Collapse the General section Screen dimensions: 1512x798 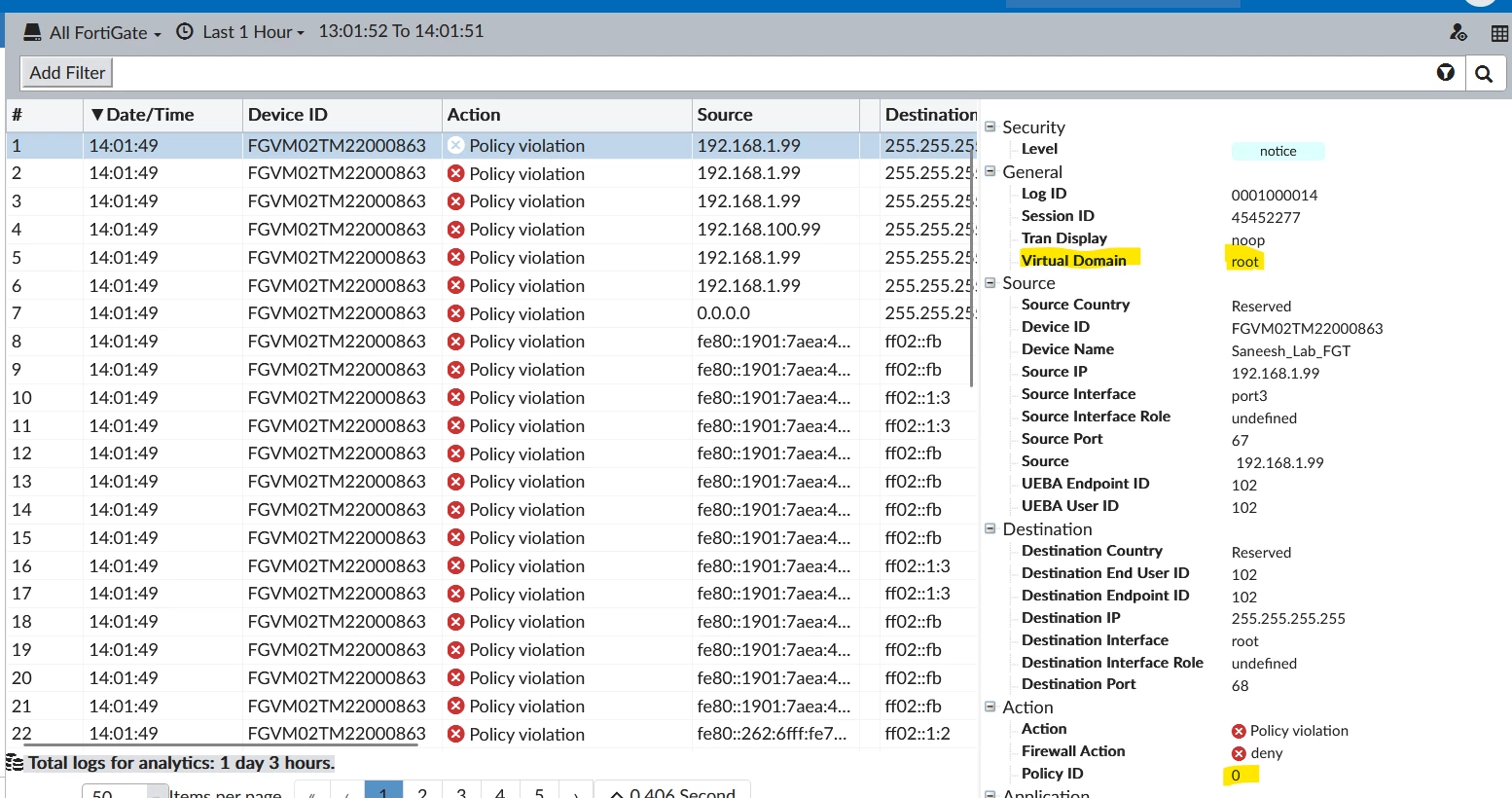990,171
